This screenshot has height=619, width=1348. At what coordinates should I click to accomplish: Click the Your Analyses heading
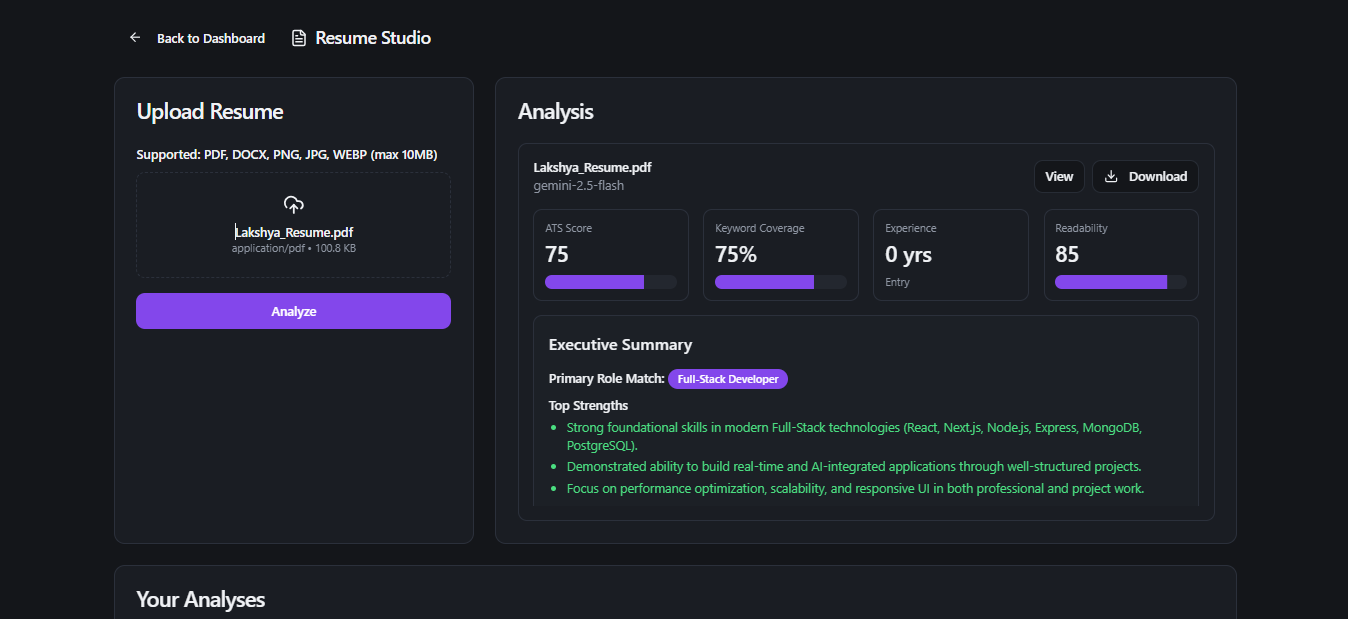tap(201, 599)
